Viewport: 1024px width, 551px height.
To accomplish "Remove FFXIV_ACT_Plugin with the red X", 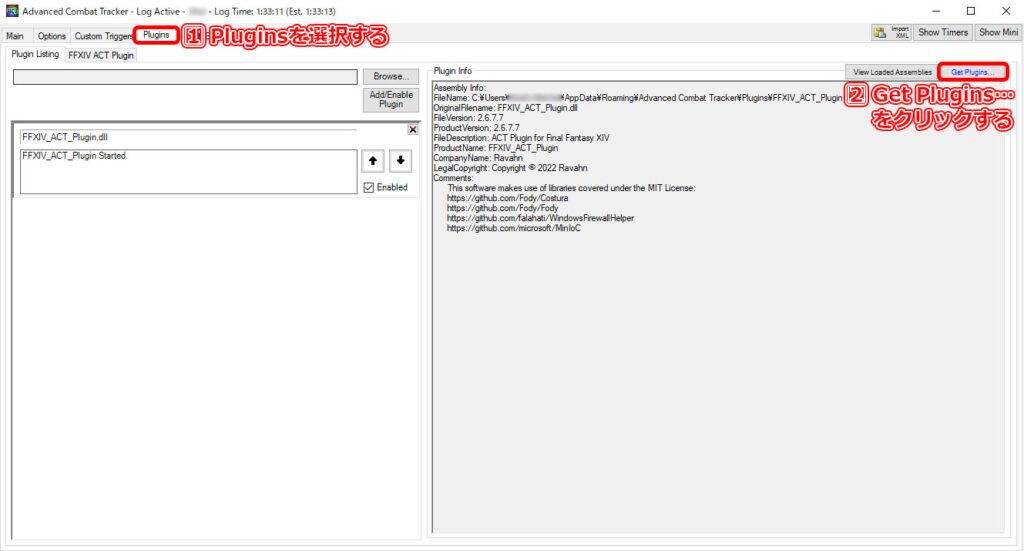I will (x=413, y=130).
